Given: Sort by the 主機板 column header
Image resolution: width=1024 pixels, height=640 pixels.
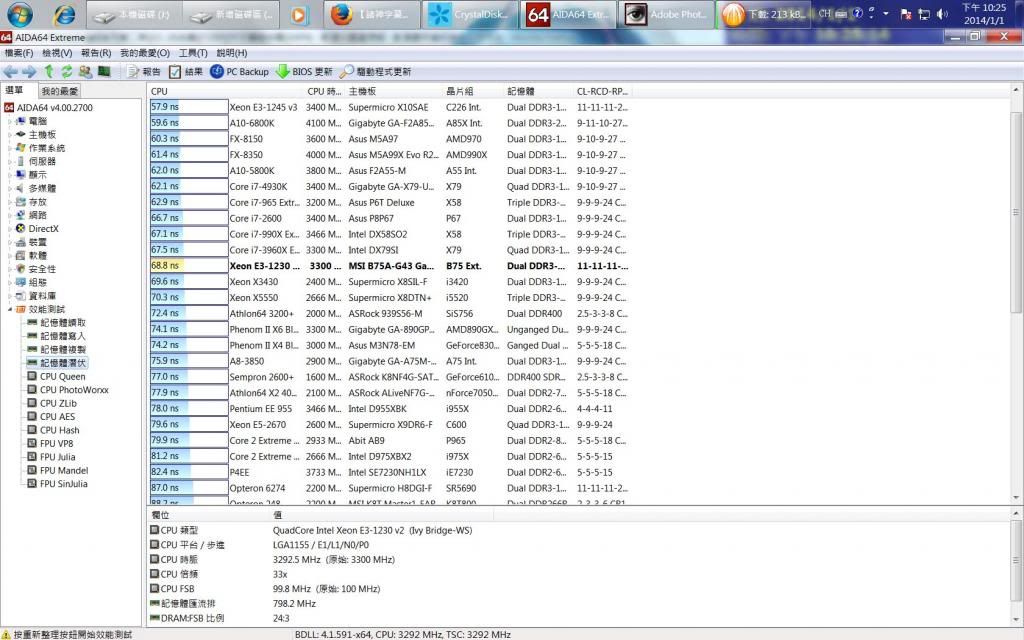Looking at the screenshot, I should (x=394, y=91).
